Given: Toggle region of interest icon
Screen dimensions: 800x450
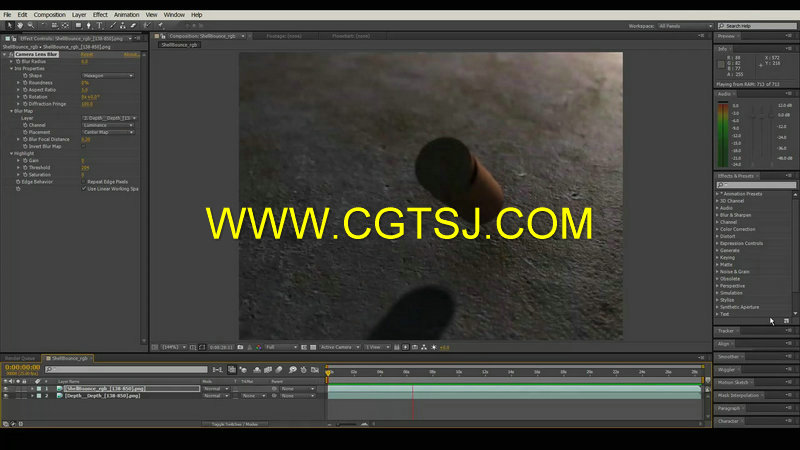Looking at the screenshot, I should [304, 347].
